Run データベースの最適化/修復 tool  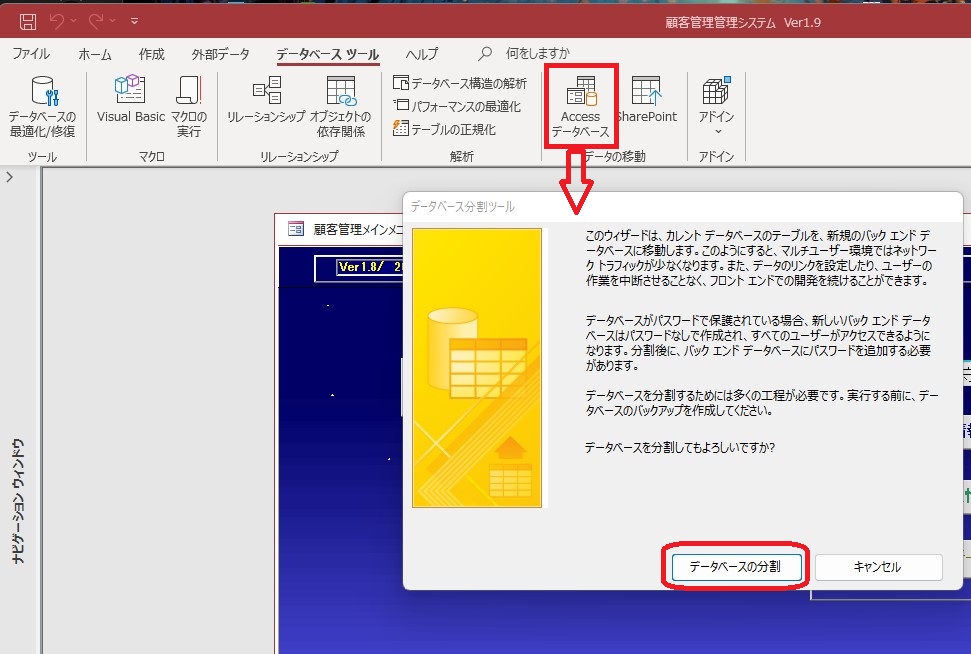pyautogui.click(x=42, y=107)
